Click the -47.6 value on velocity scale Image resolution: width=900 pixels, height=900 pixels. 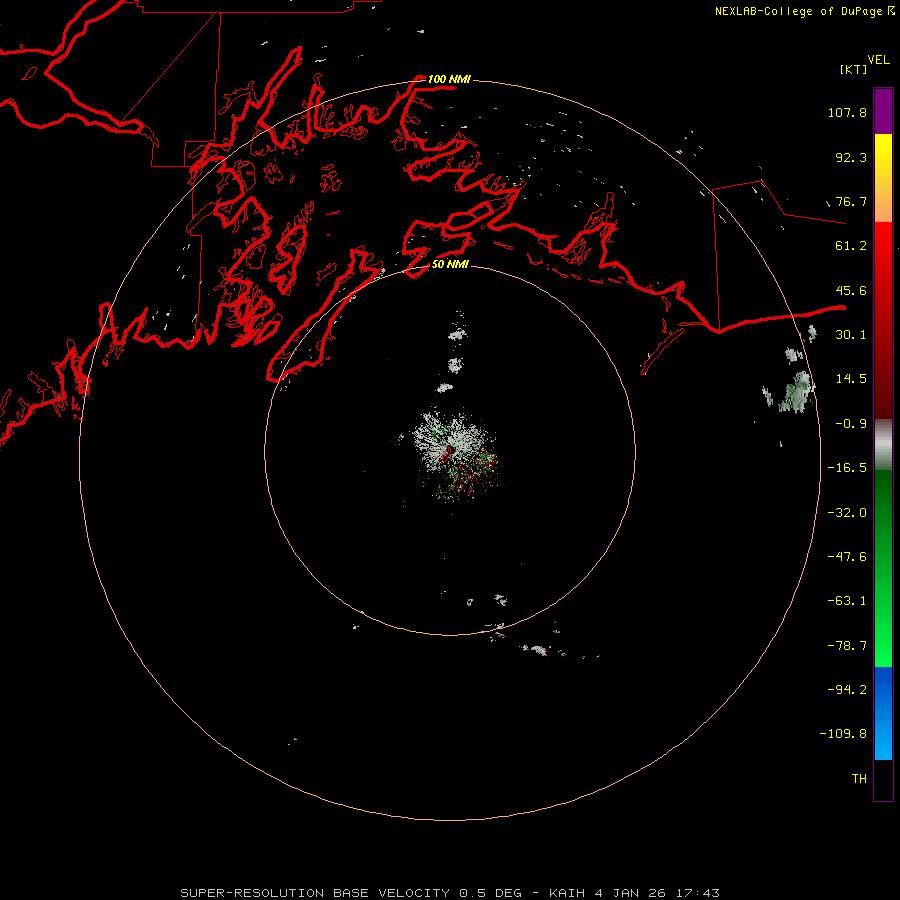847,557
